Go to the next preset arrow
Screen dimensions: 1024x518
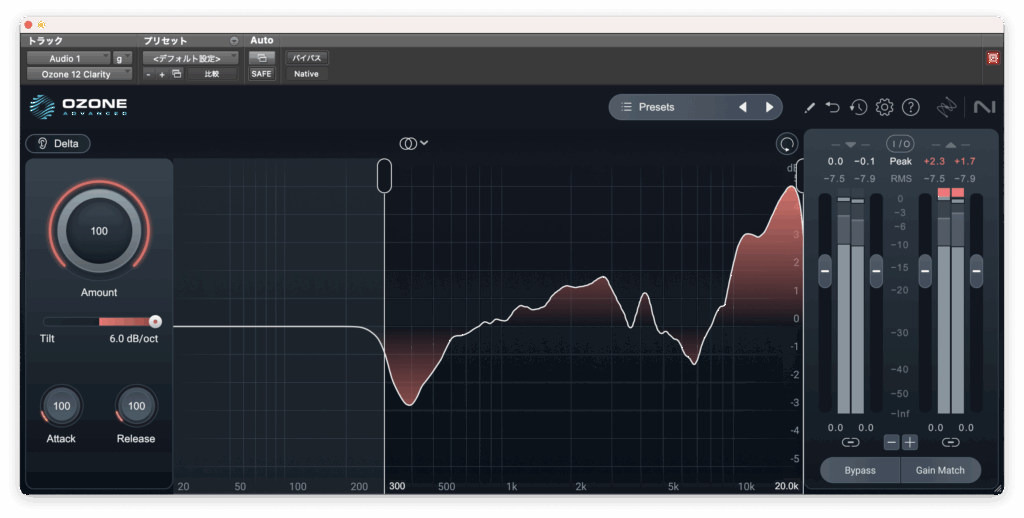pos(769,107)
